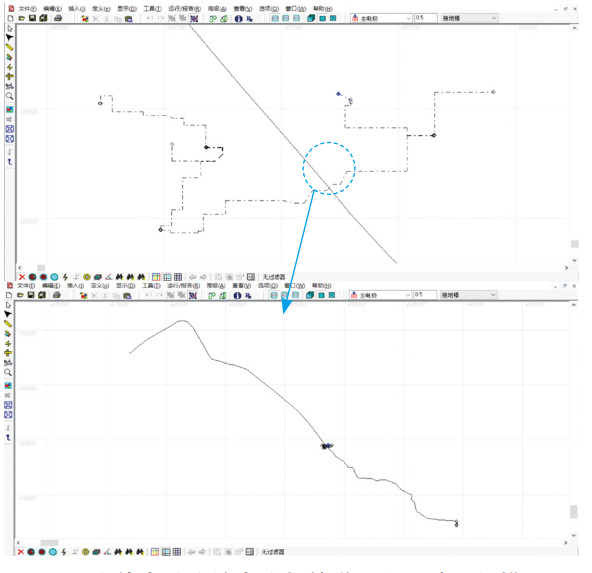This screenshot has height=573, width=592.
Task: Click the lightning bolt icon in the upper bottom toolbar
Action: (65, 277)
